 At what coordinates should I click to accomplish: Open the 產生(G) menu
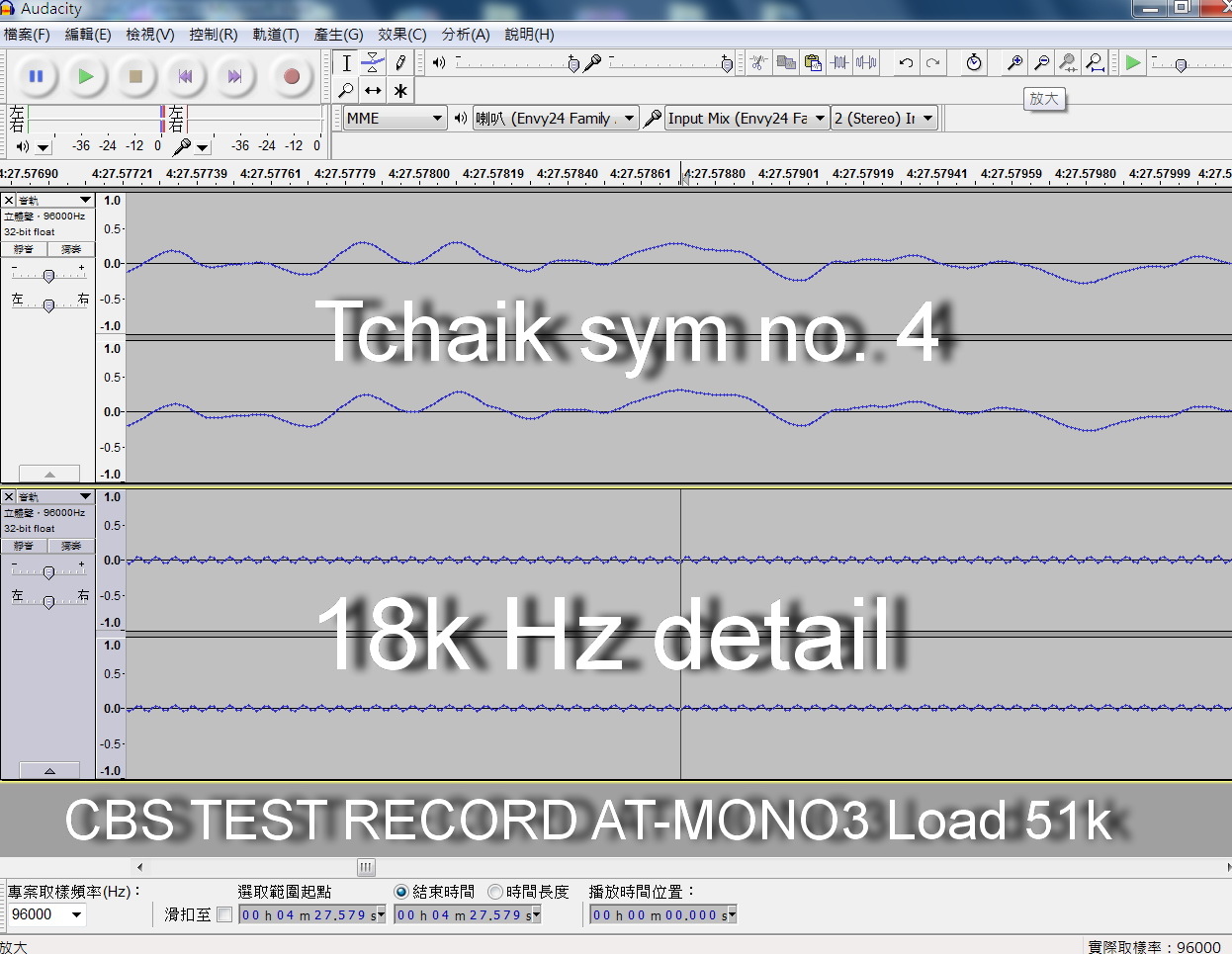338,34
